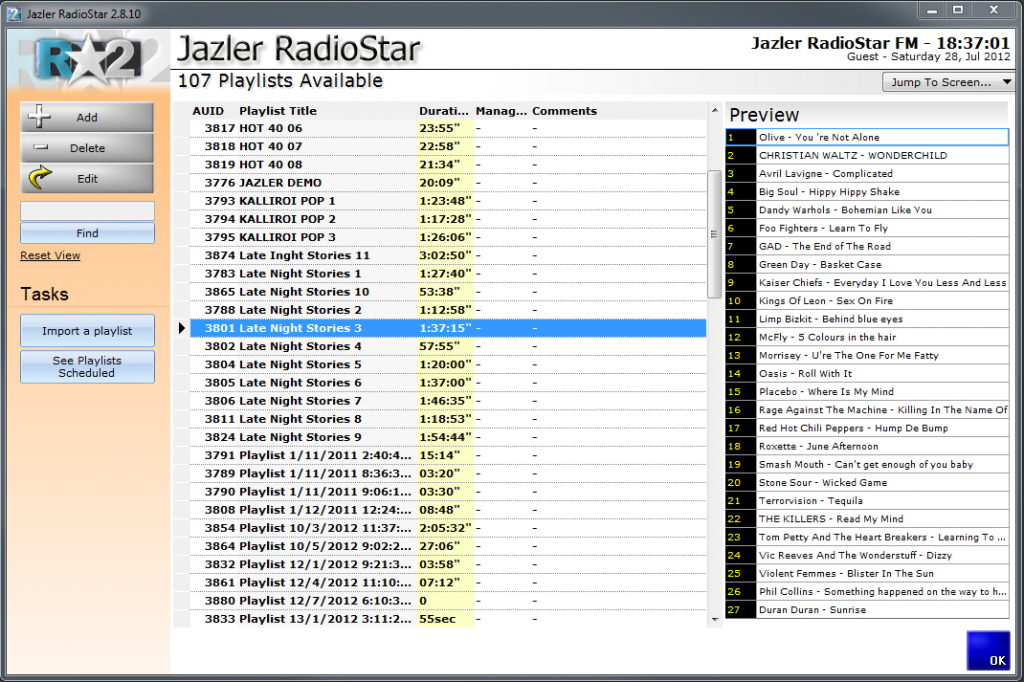Select playlist Late Night Stories 4
The height and width of the screenshot is (682, 1024).
[448, 346]
